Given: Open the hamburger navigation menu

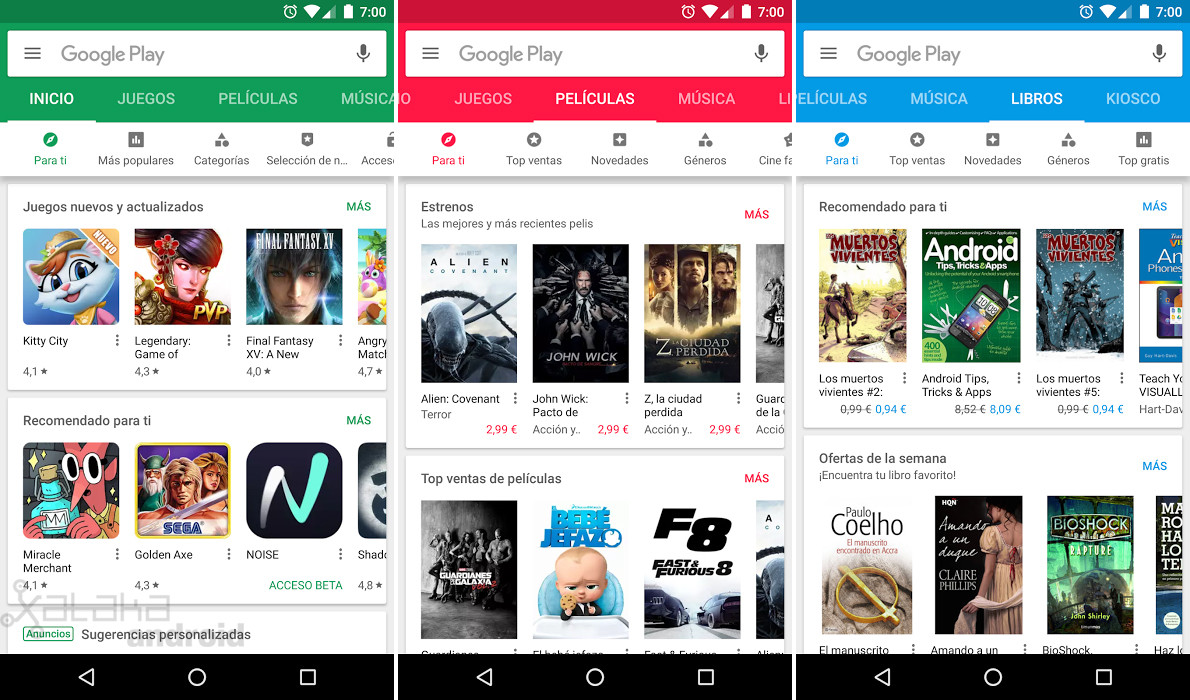Looking at the screenshot, I should (31, 53).
